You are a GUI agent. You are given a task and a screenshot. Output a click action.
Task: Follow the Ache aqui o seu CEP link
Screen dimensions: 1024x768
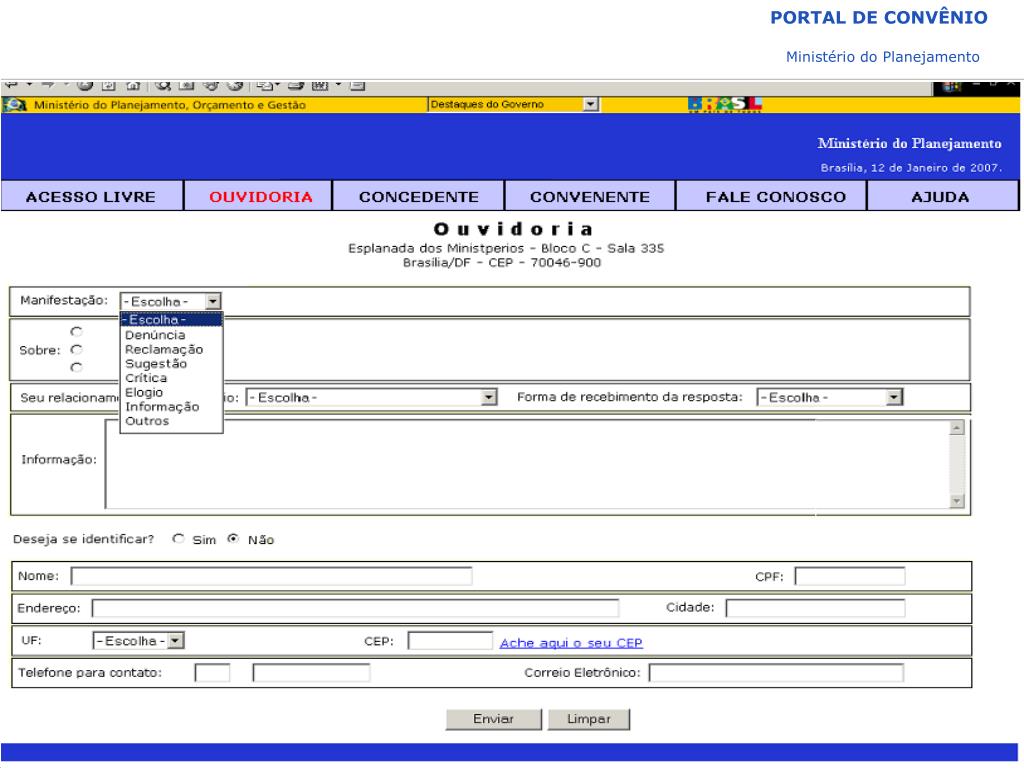coord(571,643)
